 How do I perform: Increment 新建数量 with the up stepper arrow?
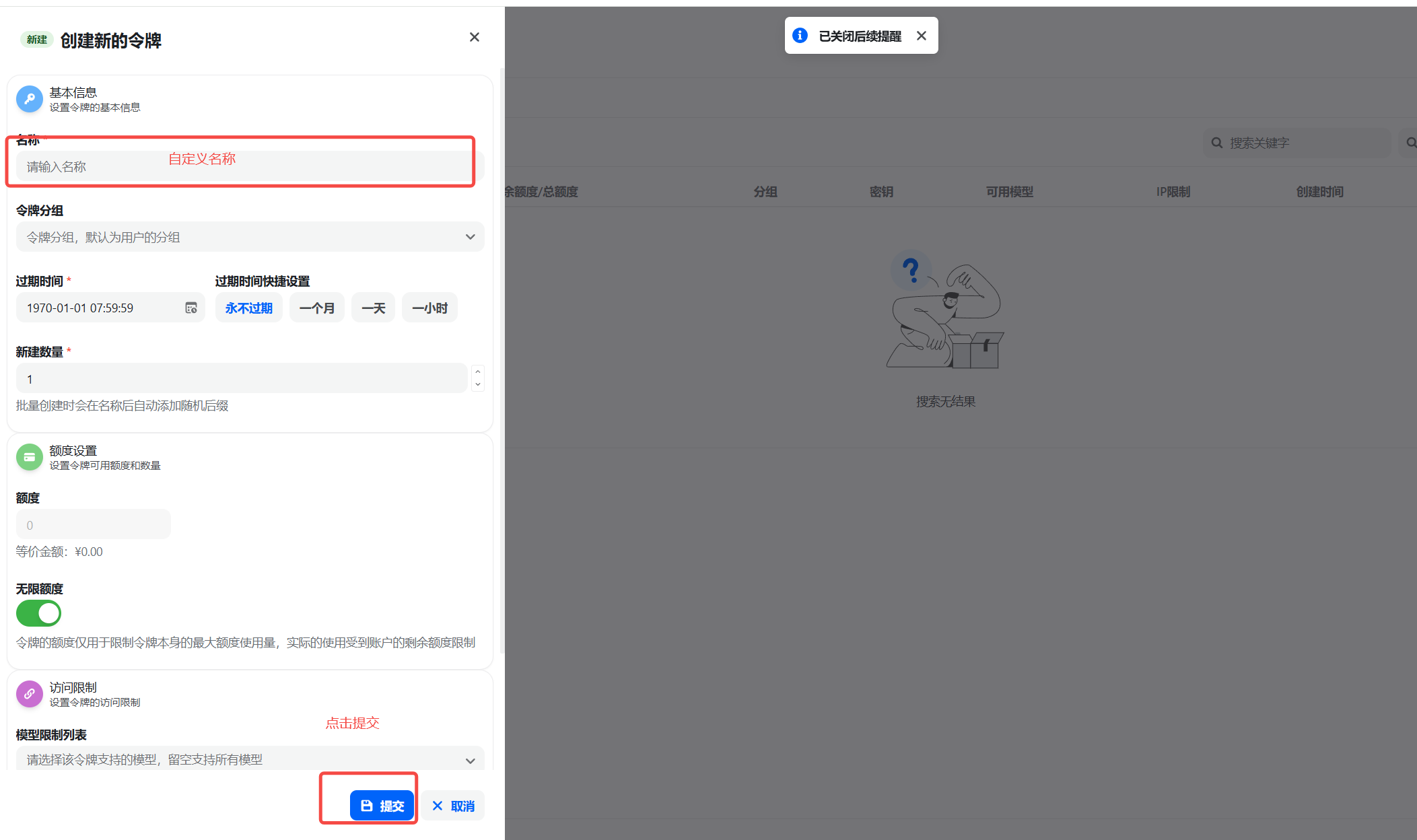click(477, 371)
